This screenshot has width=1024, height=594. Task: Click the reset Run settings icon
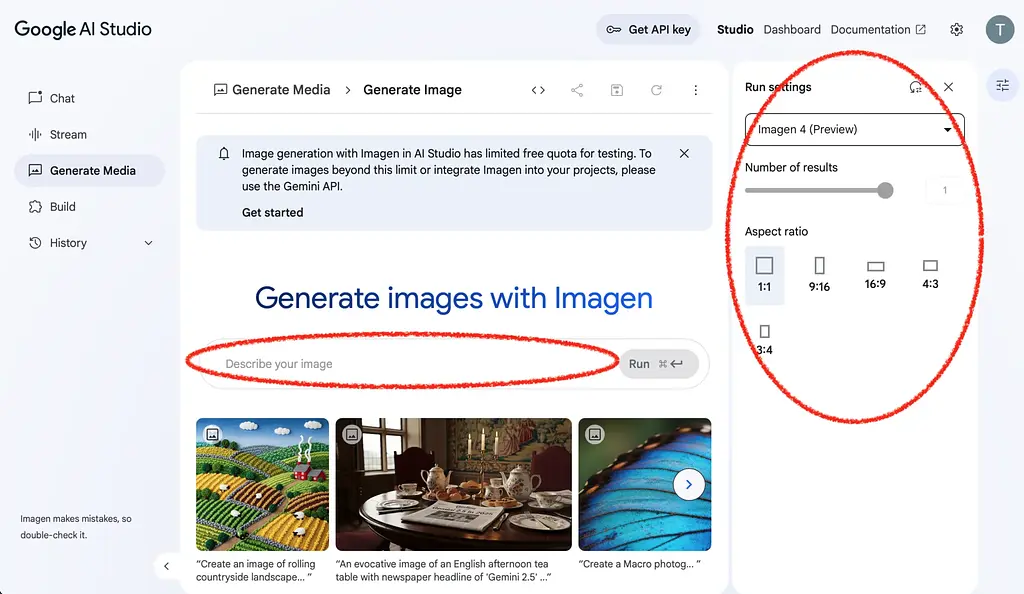[915, 87]
